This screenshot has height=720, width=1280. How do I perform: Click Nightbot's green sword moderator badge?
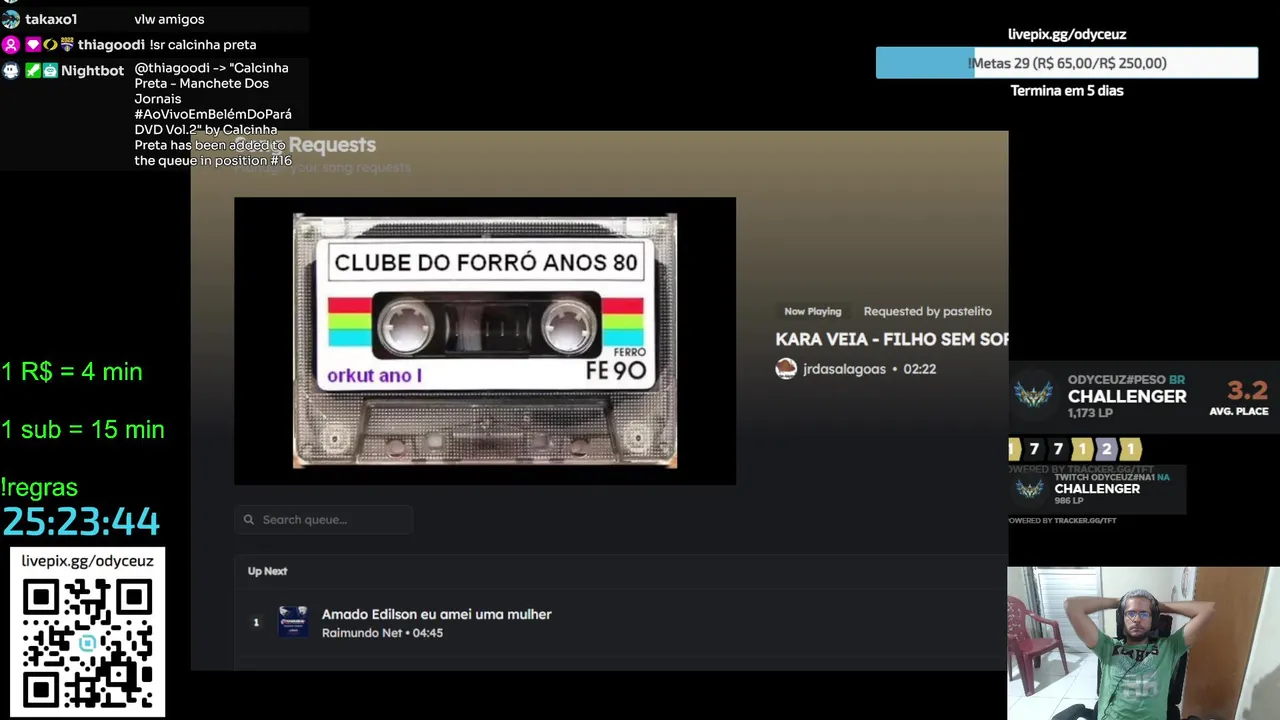tap(33, 71)
